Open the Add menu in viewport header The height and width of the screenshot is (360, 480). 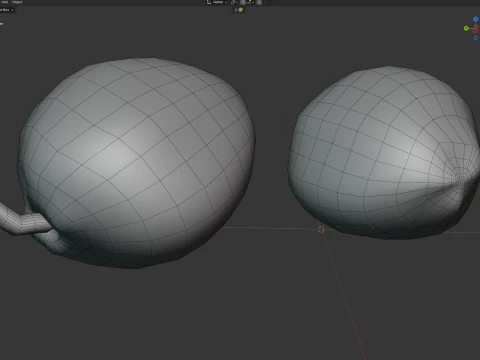pyautogui.click(x=5, y=2)
